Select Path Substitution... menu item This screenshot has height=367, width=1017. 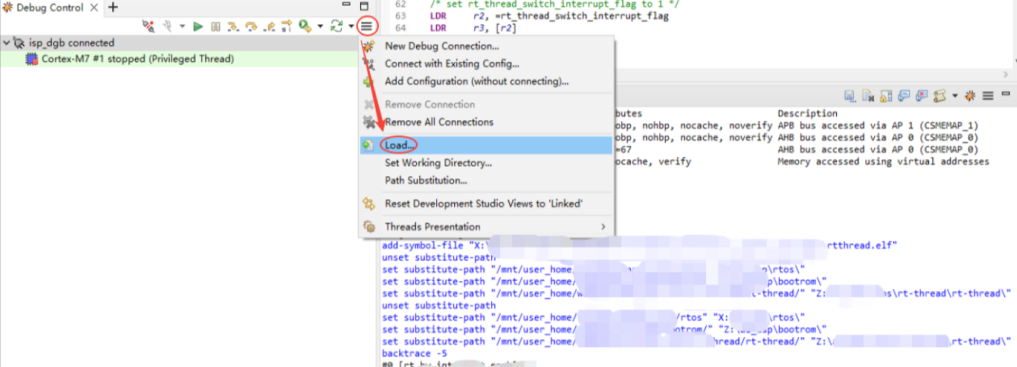[486, 180]
